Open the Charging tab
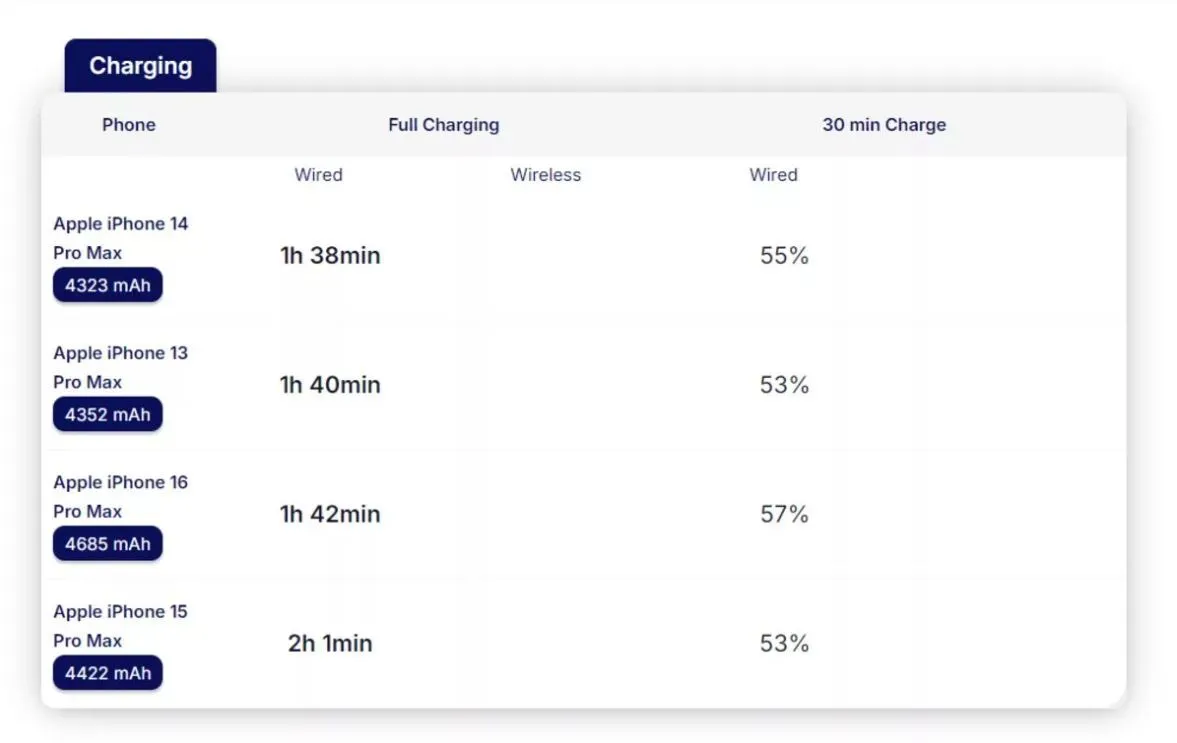This screenshot has width=1177, height=743. (140, 66)
